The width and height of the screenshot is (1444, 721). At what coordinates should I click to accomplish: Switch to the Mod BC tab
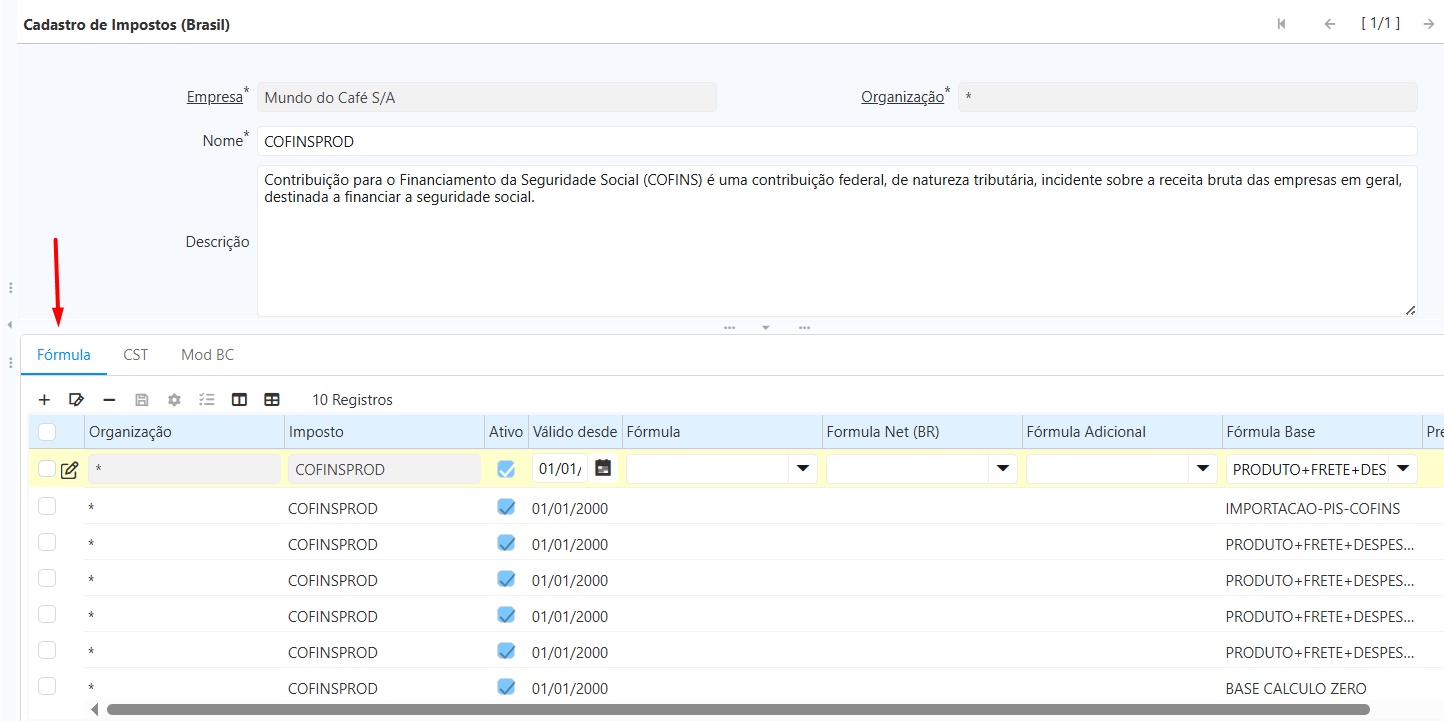pos(207,355)
